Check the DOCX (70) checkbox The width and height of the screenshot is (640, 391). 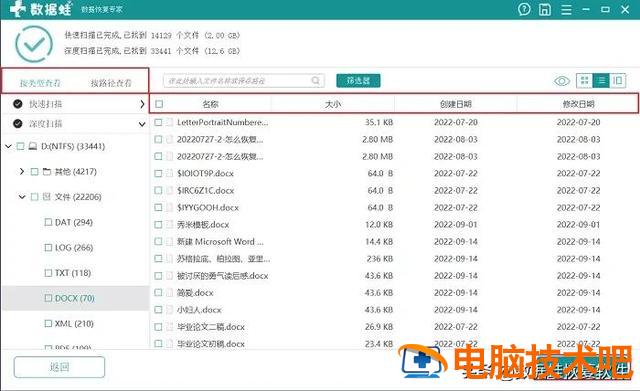tap(48, 298)
